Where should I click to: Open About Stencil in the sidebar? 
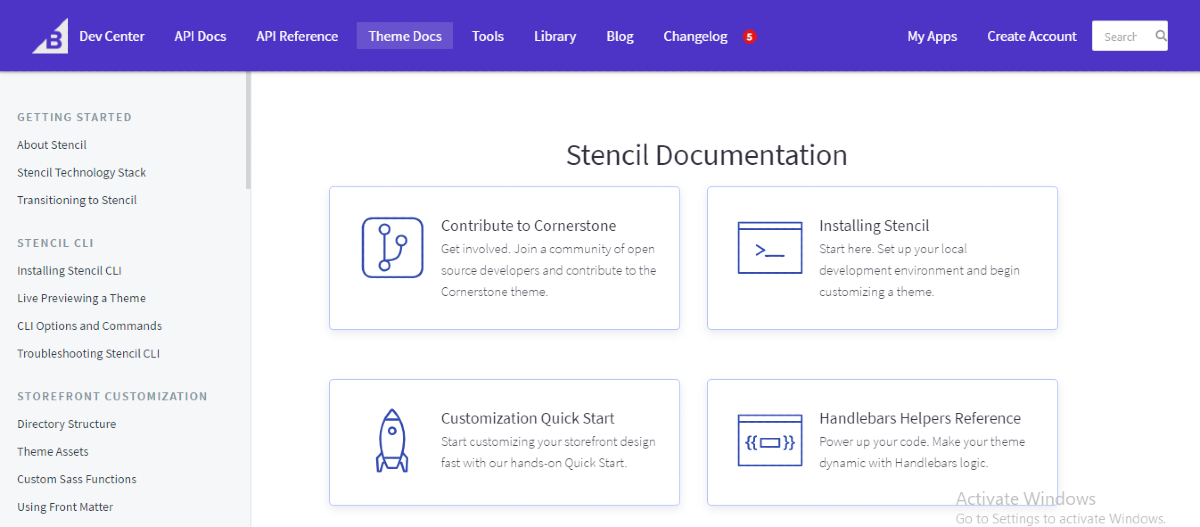point(52,145)
